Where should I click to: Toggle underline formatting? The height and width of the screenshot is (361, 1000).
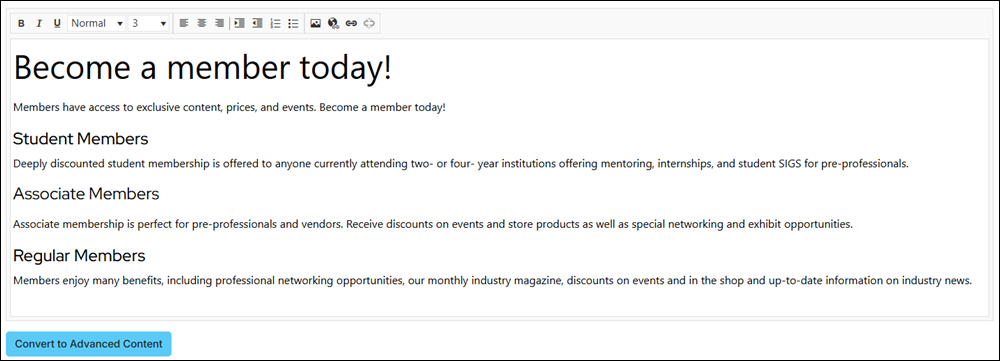tap(57, 24)
